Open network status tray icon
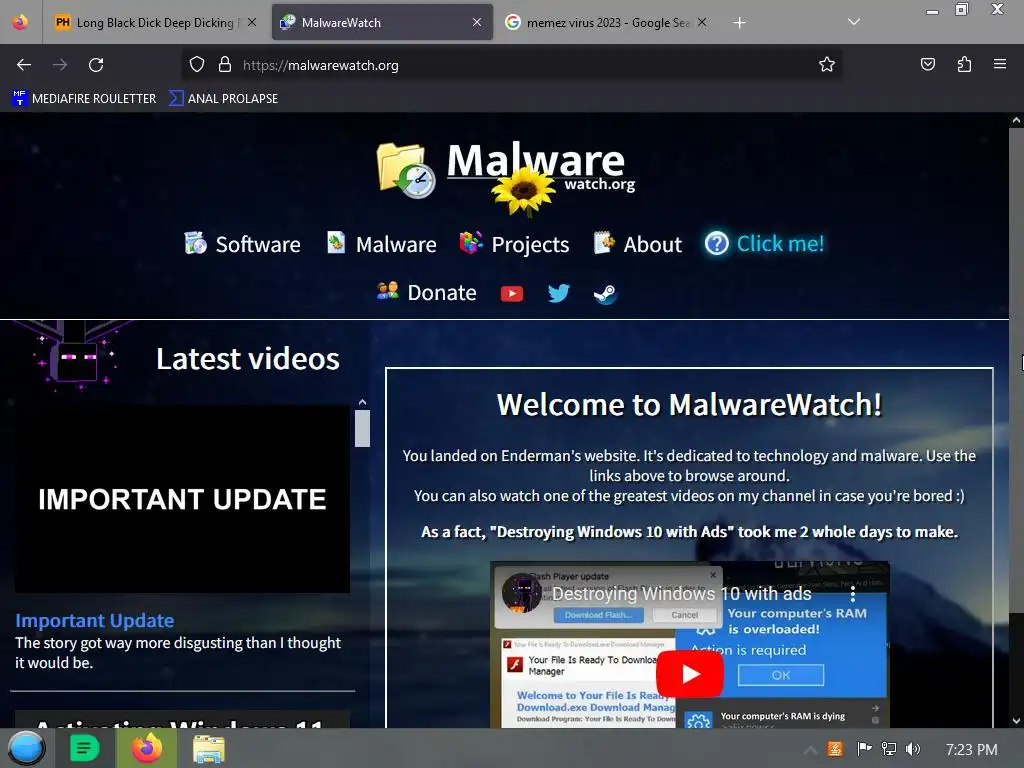This screenshot has width=1024, height=768. 889,749
